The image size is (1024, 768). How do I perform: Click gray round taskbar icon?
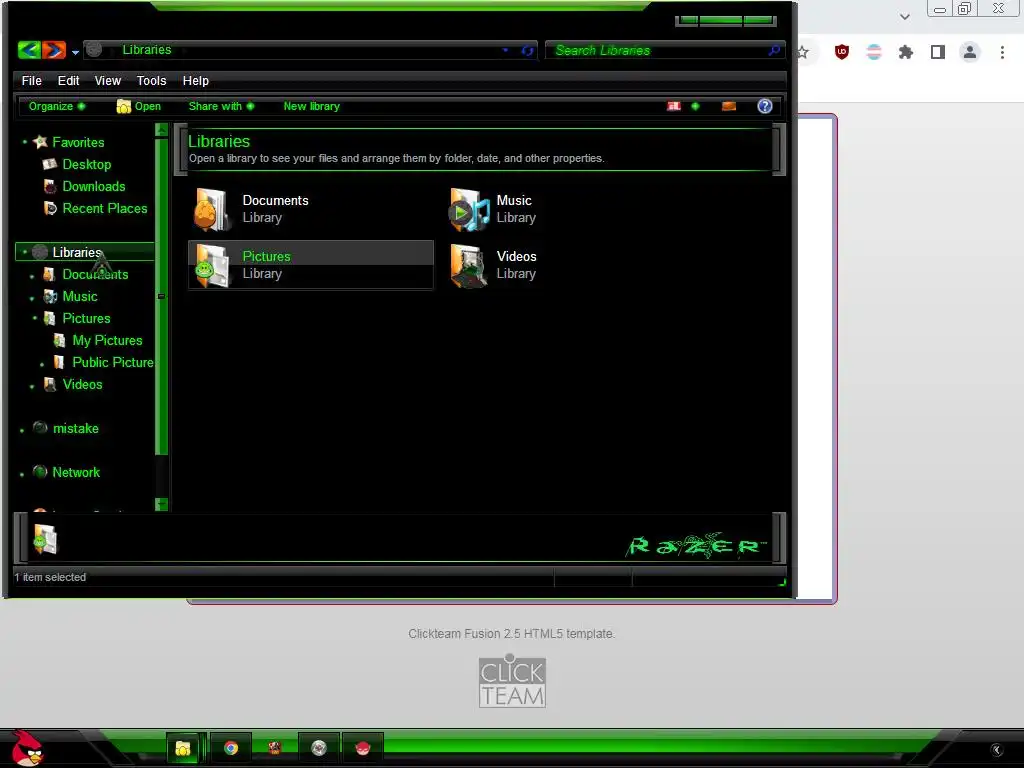[x=319, y=748]
